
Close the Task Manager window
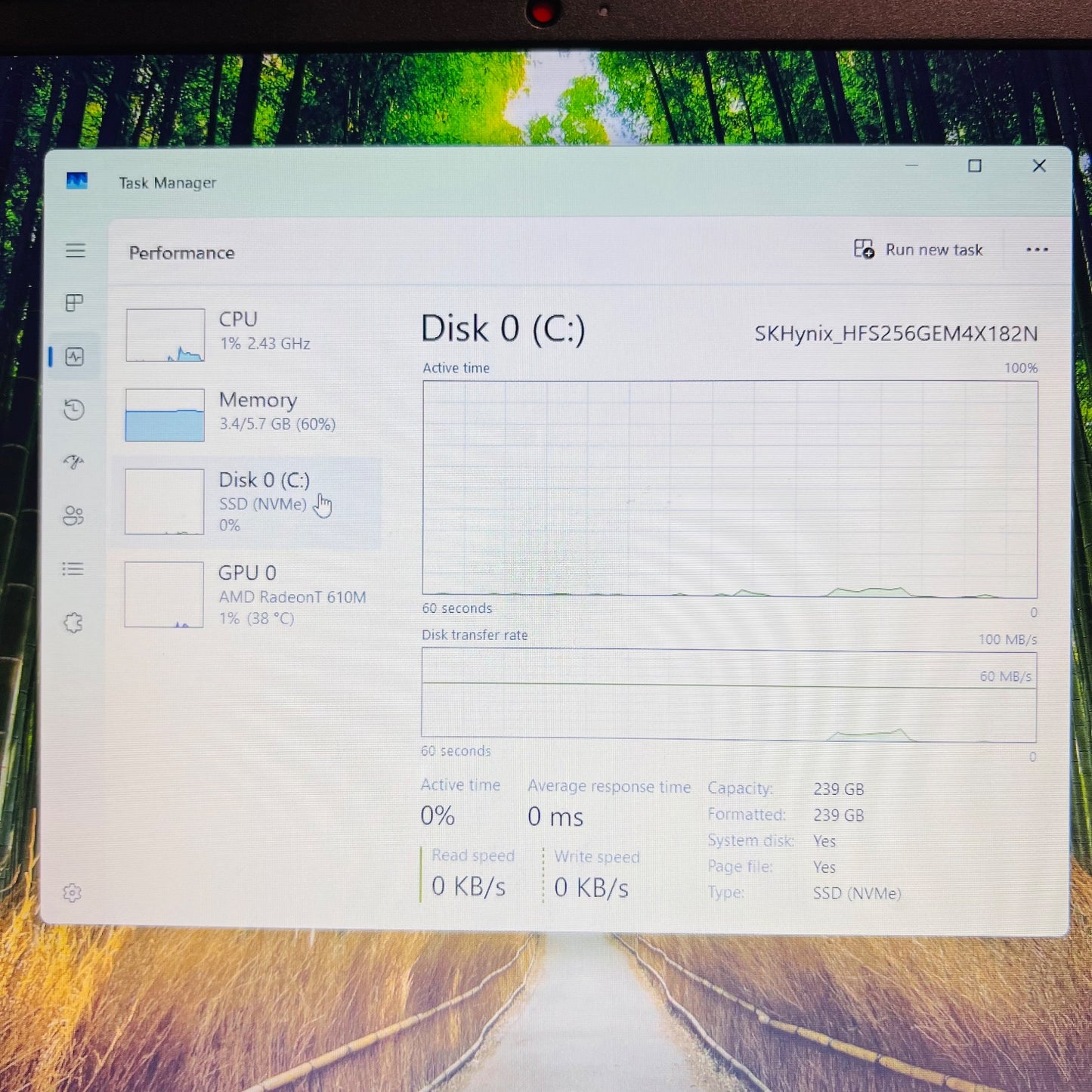[x=1039, y=166]
